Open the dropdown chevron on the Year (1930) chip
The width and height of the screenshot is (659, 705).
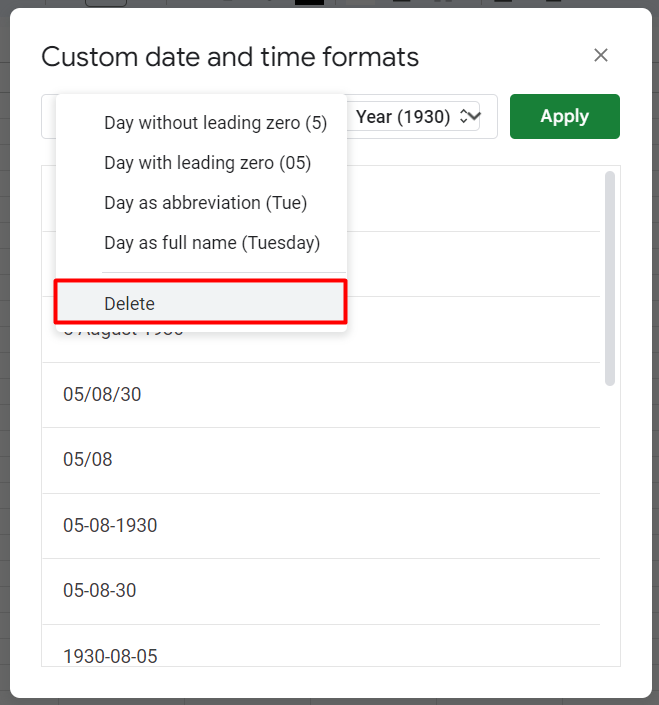pos(475,116)
